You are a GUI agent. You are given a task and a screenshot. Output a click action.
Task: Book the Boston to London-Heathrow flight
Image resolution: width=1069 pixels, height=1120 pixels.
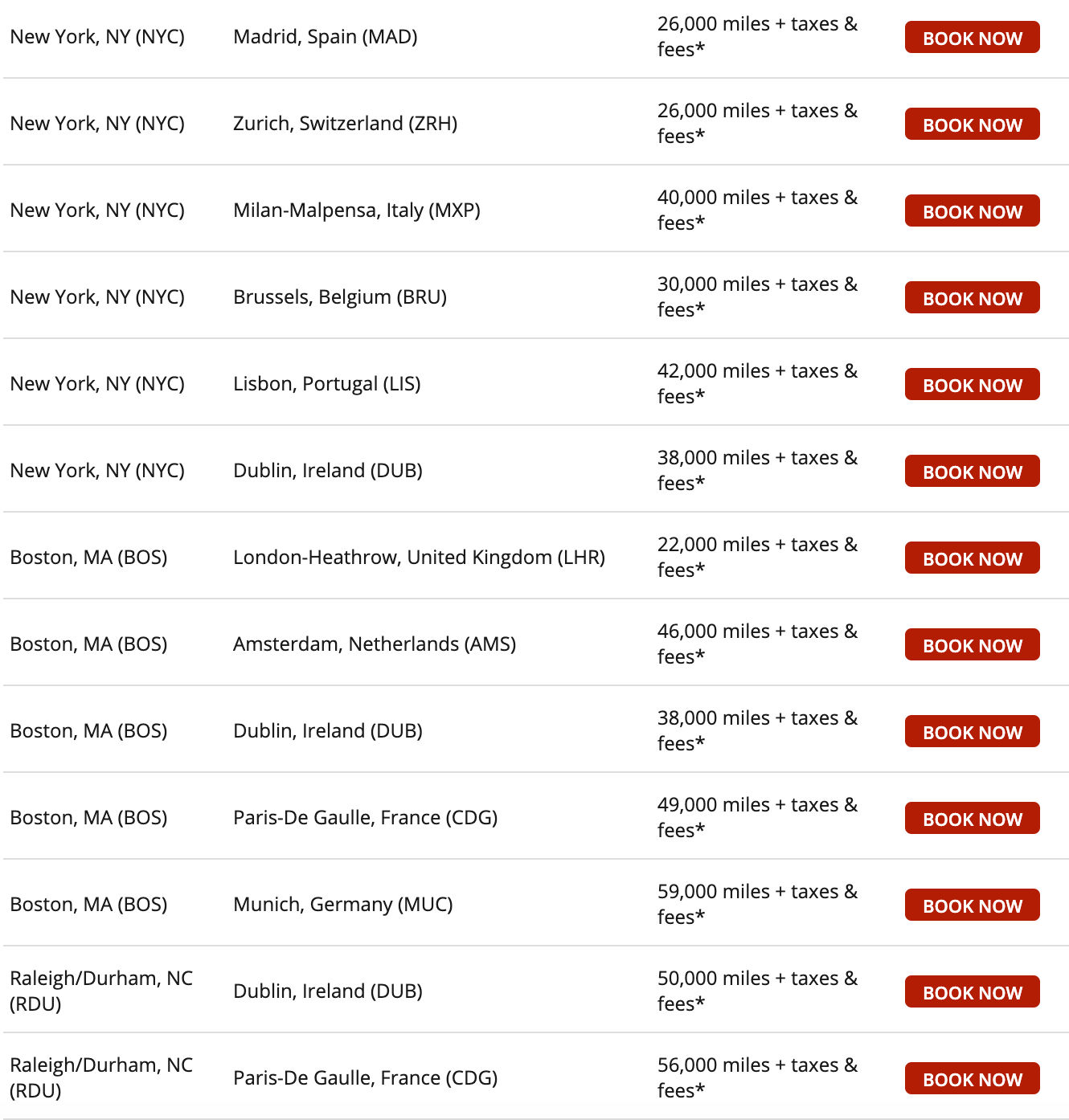coord(972,558)
